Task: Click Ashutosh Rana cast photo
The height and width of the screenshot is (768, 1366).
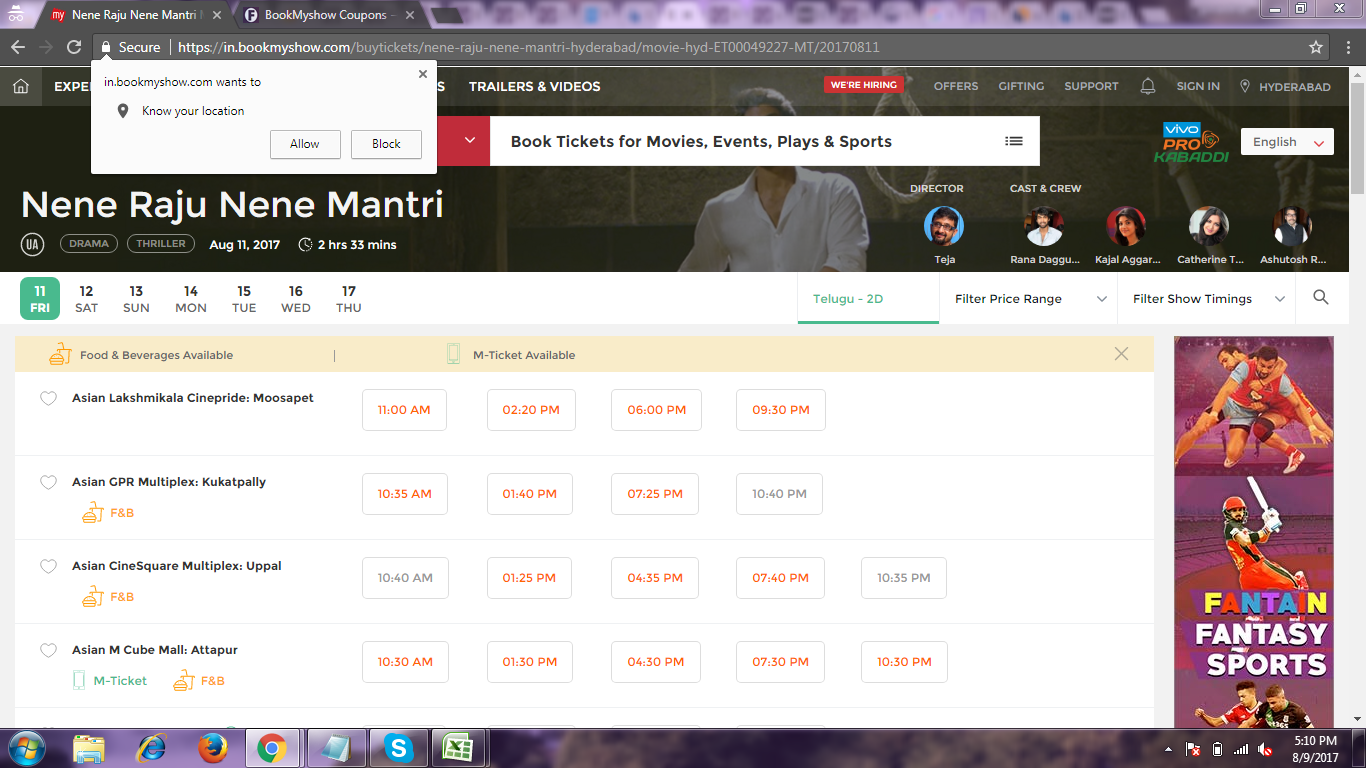Action: (1292, 226)
